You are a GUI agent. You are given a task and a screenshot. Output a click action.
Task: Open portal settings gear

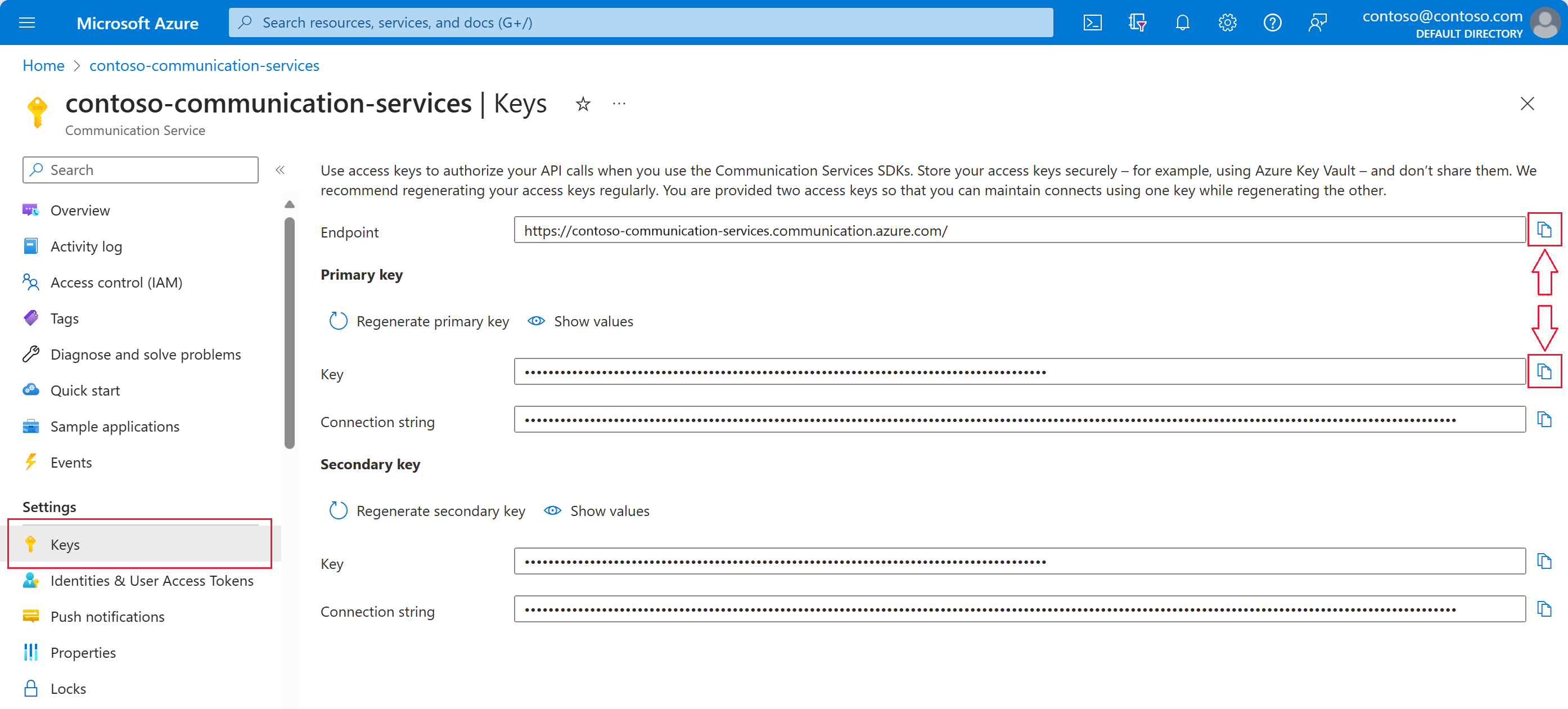(1227, 23)
